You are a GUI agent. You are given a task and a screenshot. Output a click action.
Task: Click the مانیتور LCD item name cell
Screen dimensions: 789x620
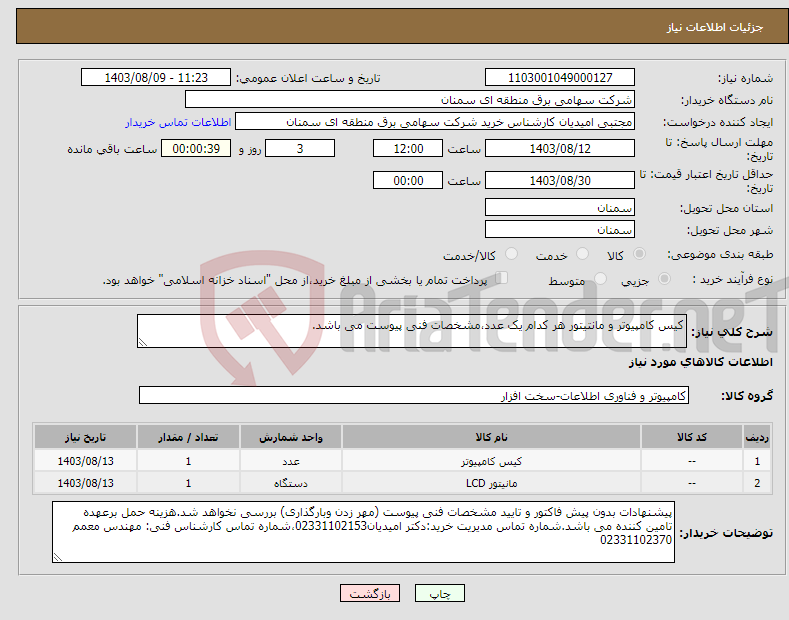[491, 483]
